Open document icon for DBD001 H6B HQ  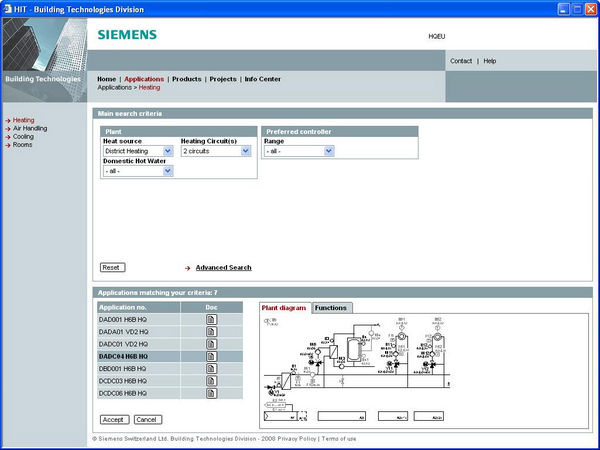coord(211,368)
